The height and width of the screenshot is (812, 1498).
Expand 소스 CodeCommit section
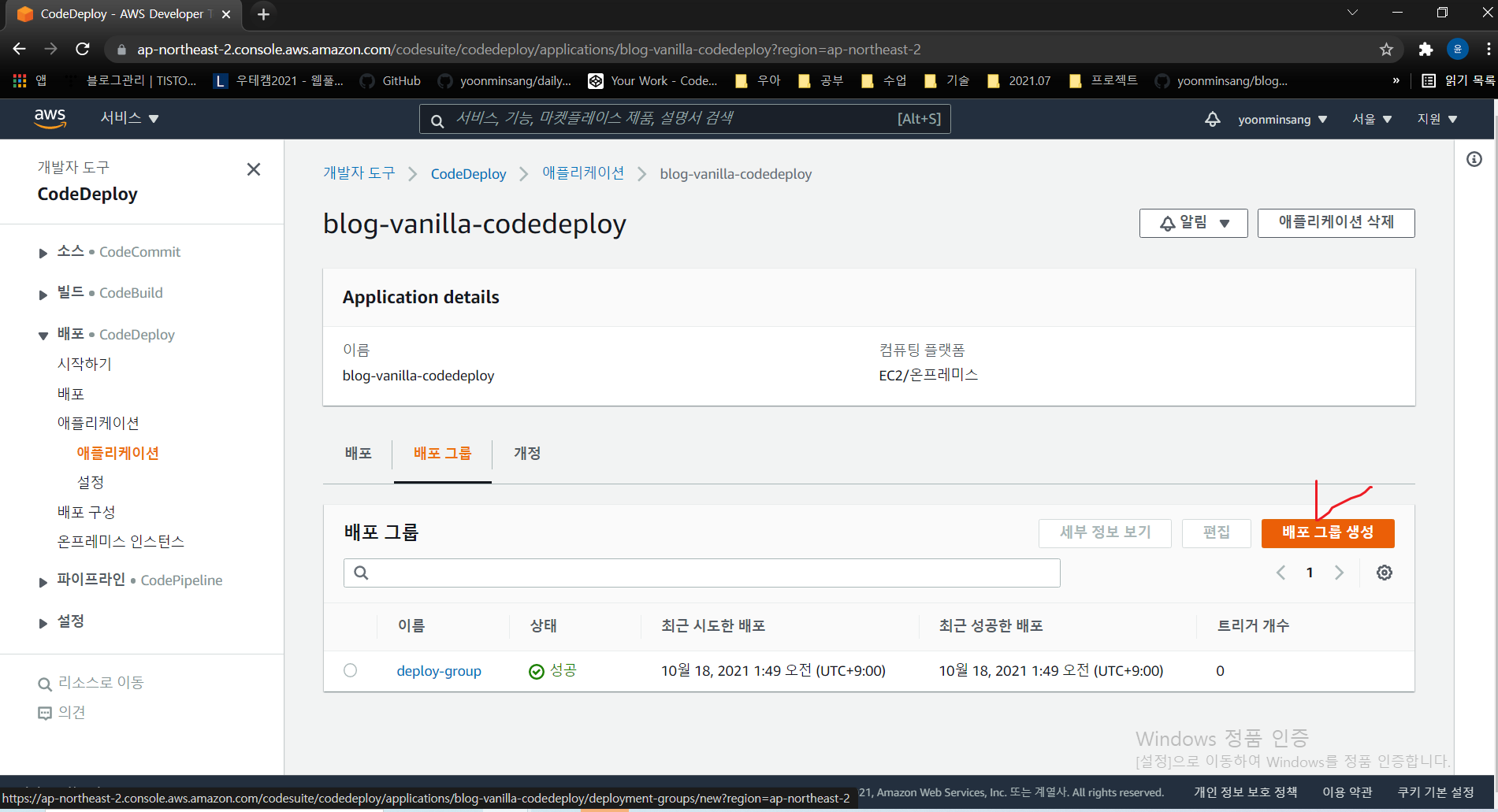43,253
